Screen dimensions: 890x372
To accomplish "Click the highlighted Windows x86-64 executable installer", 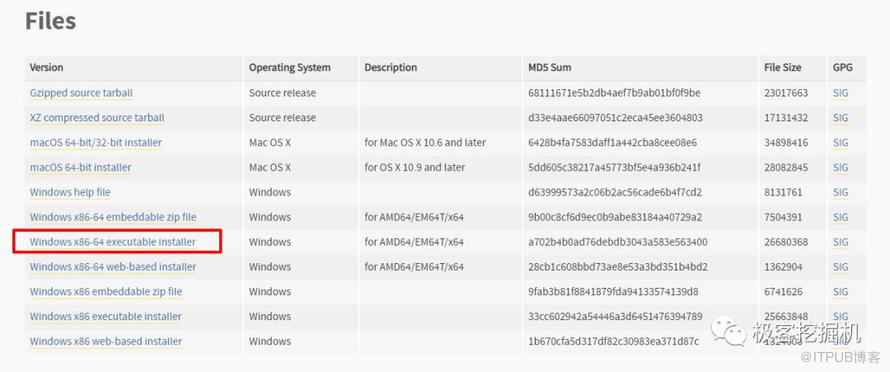I will (x=113, y=242).
